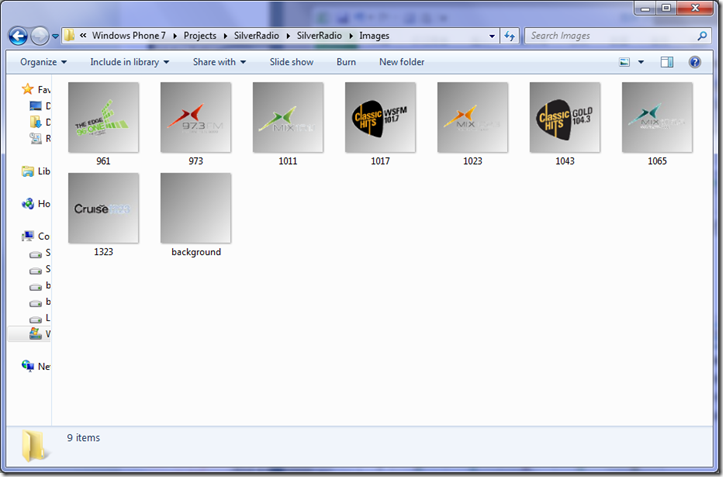The width and height of the screenshot is (723, 477).
Task: Open the Share with menu
Action: pyautogui.click(x=219, y=62)
